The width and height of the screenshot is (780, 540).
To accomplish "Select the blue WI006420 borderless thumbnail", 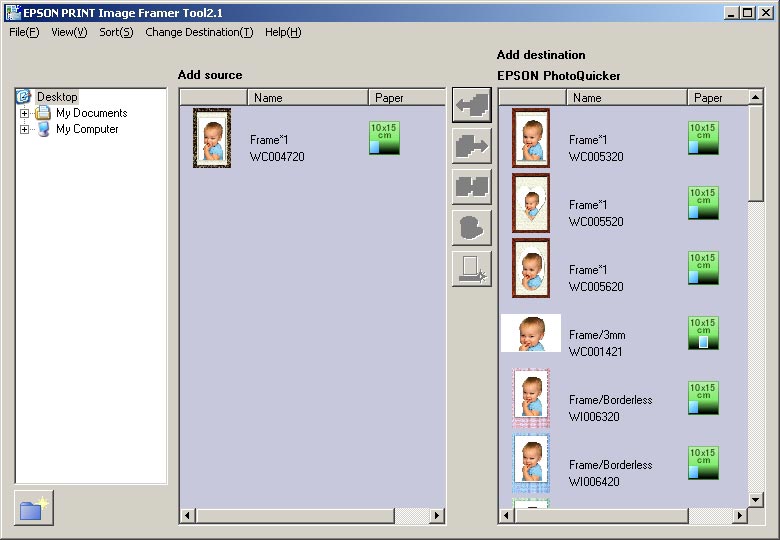I will click(x=531, y=463).
